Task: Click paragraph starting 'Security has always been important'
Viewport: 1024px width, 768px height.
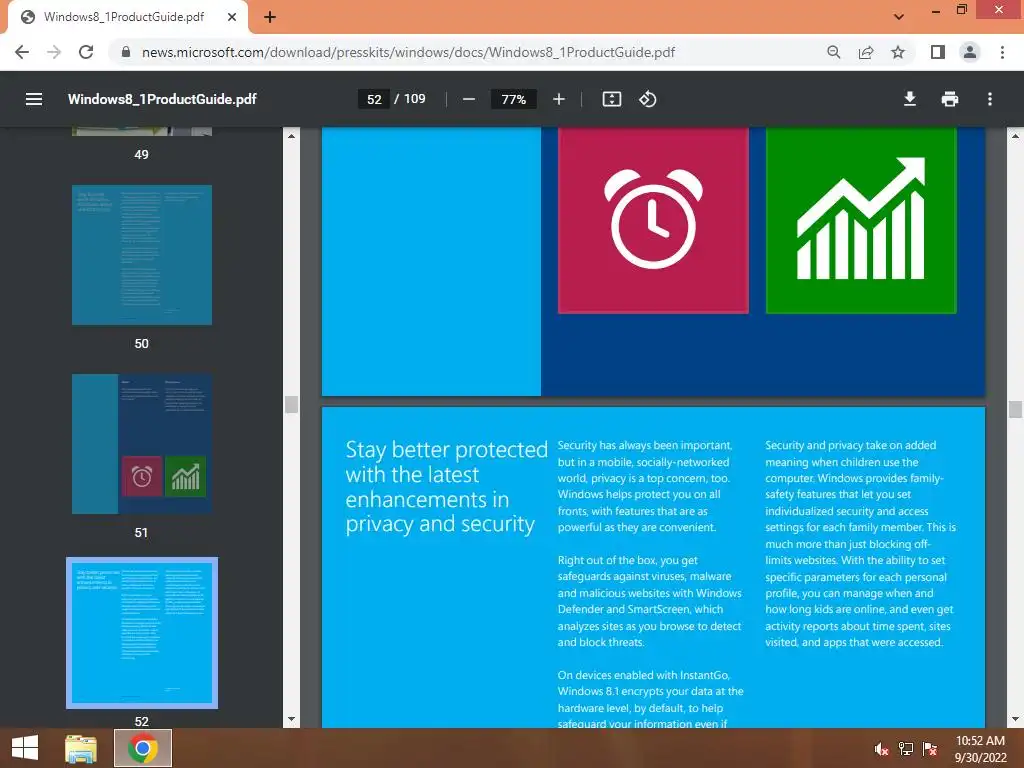Action: 645,487
